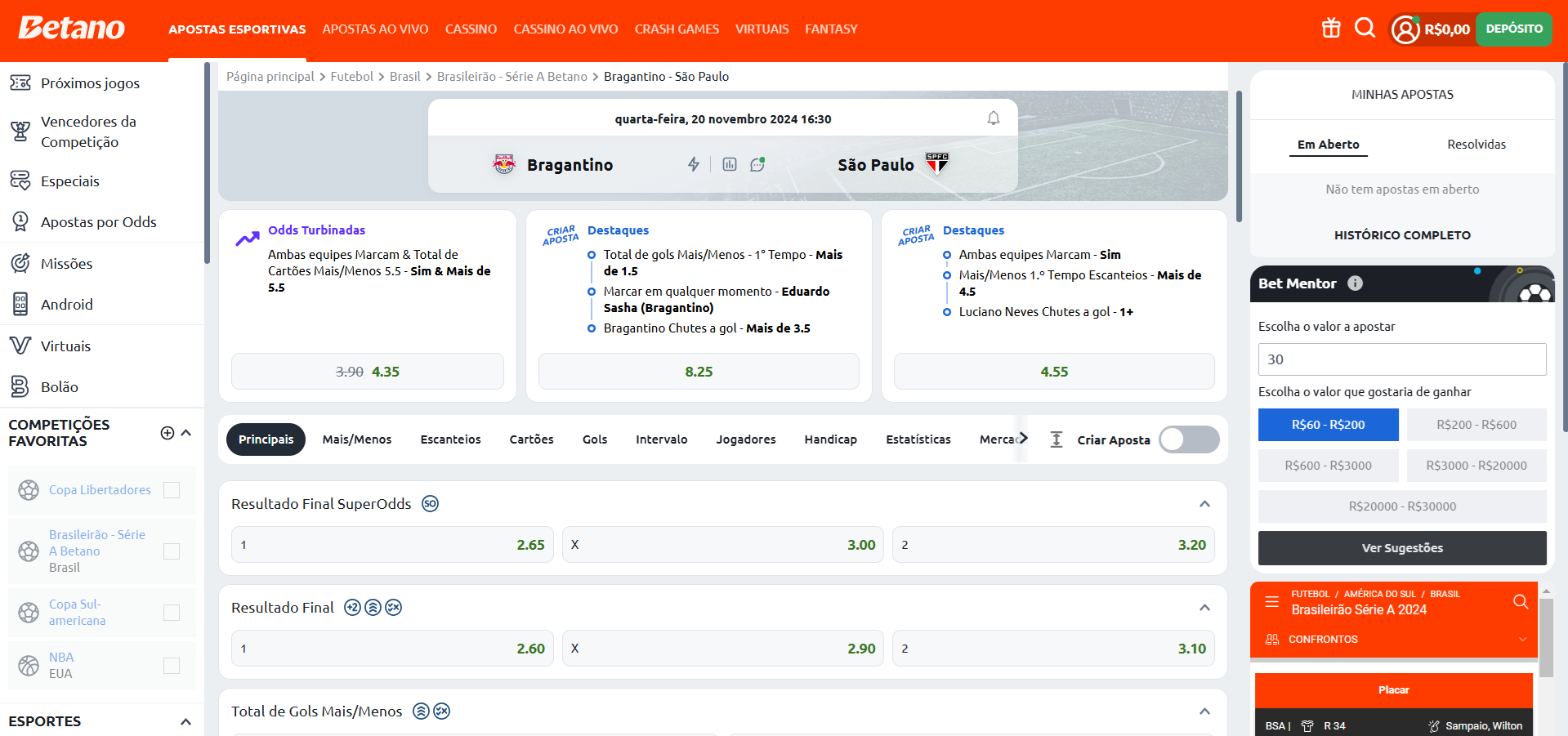Open Brasileirão widget hamburger menu
This screenshot has height=736, width=1568.
[x=1271, y=602]
